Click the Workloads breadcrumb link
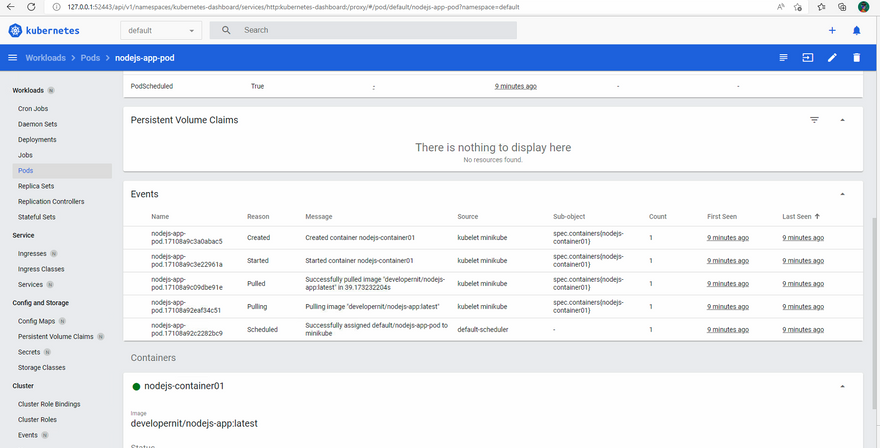The width and height of the screenshot is (880, 448). point(46,58)
